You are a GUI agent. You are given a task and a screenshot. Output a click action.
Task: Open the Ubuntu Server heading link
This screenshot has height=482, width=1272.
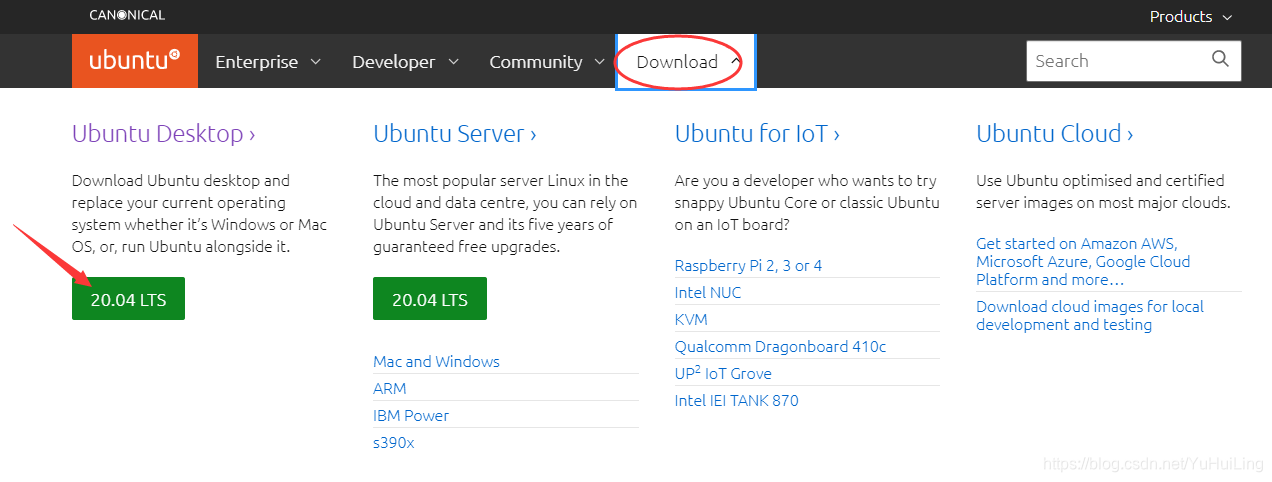455,133
